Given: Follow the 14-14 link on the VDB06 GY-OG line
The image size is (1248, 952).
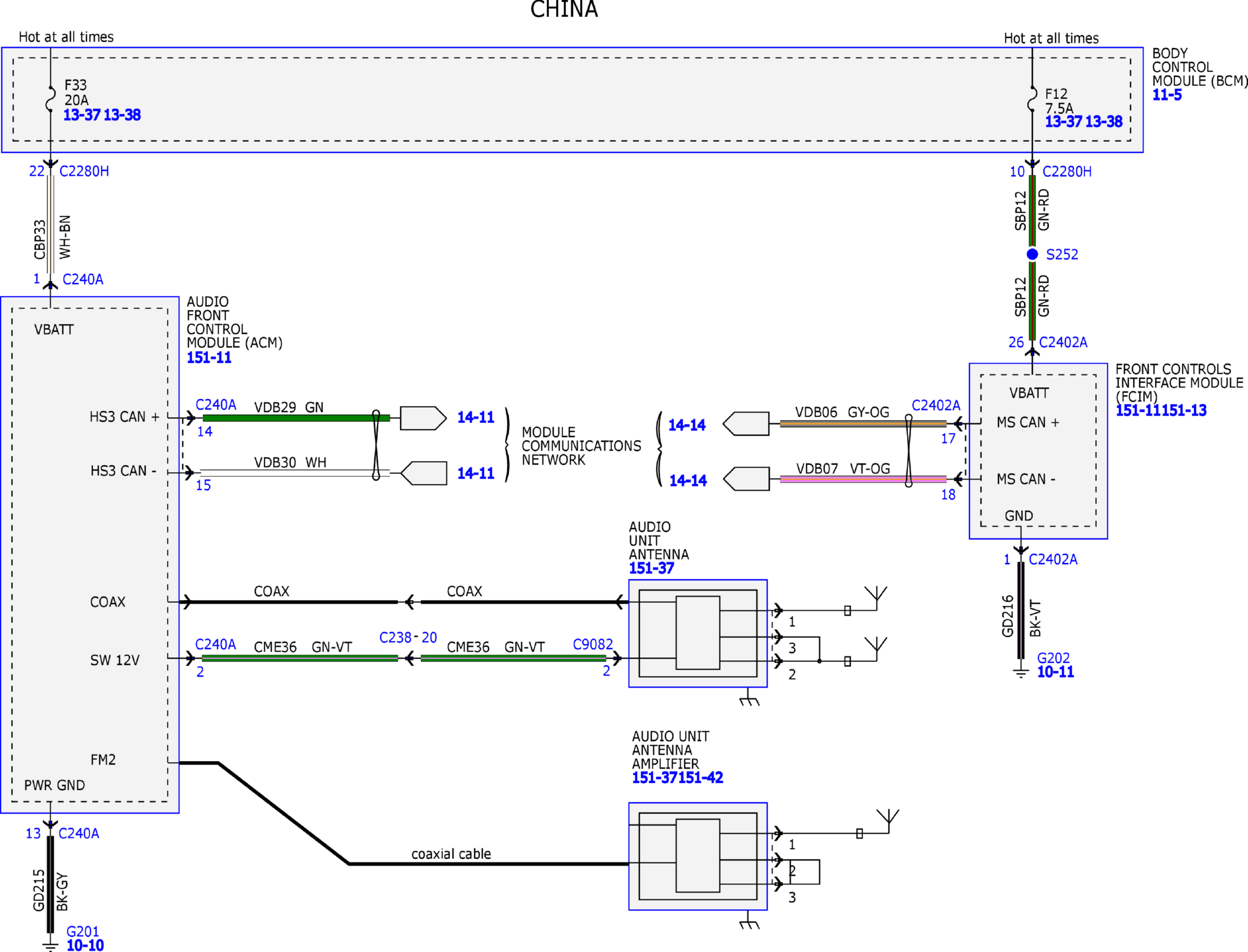Looking at the screenshot, I should pyautogui.click(x=687, y=425).
